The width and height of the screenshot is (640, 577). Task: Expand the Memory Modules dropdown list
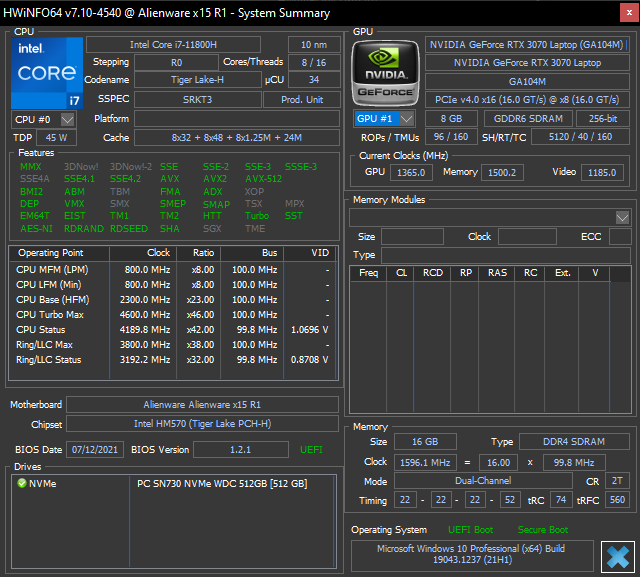tap(622, 217)
